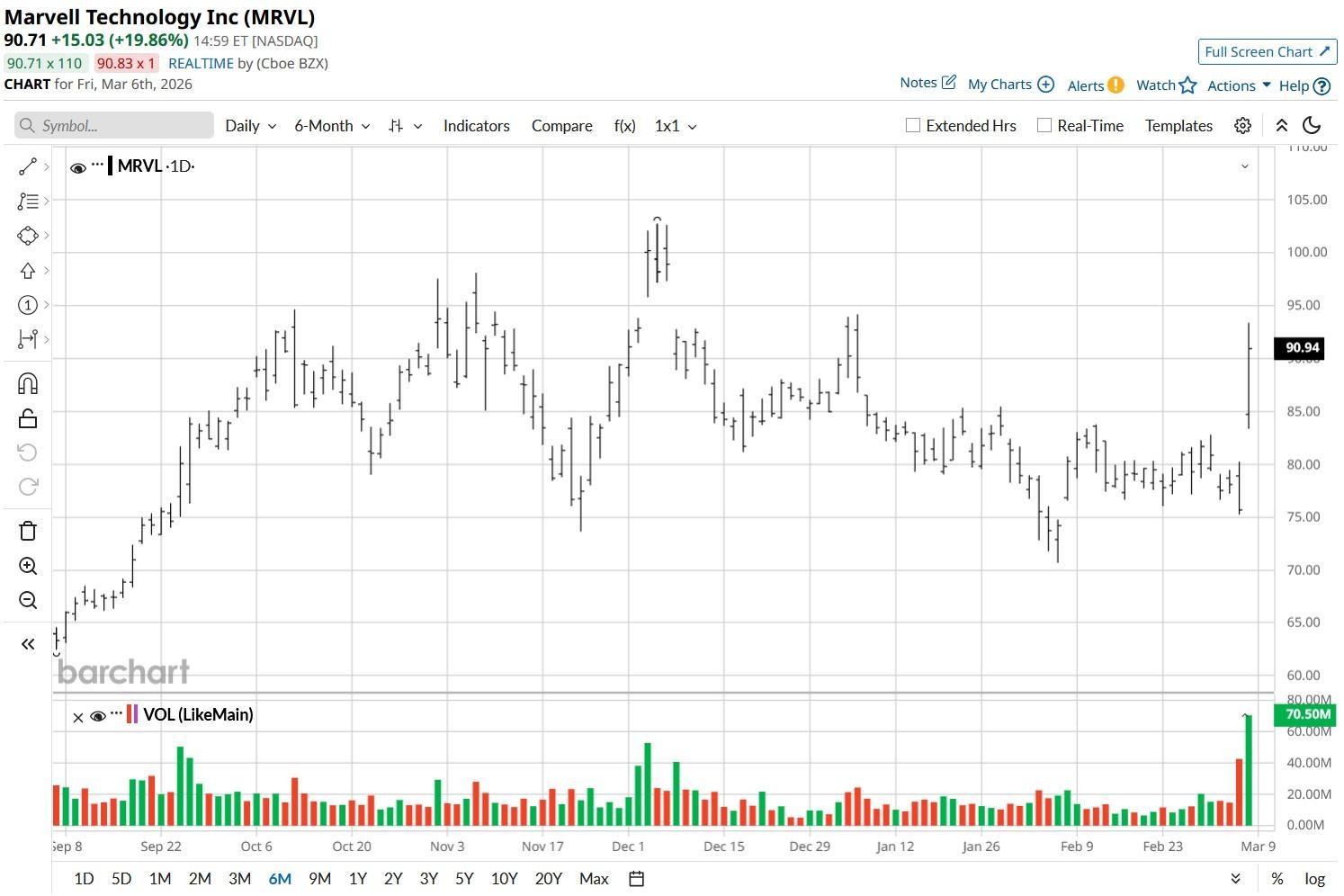This screenshot has width=1344, height=896.
Task: Toggle volume pane visibility eye
Action: click(98, 716)
